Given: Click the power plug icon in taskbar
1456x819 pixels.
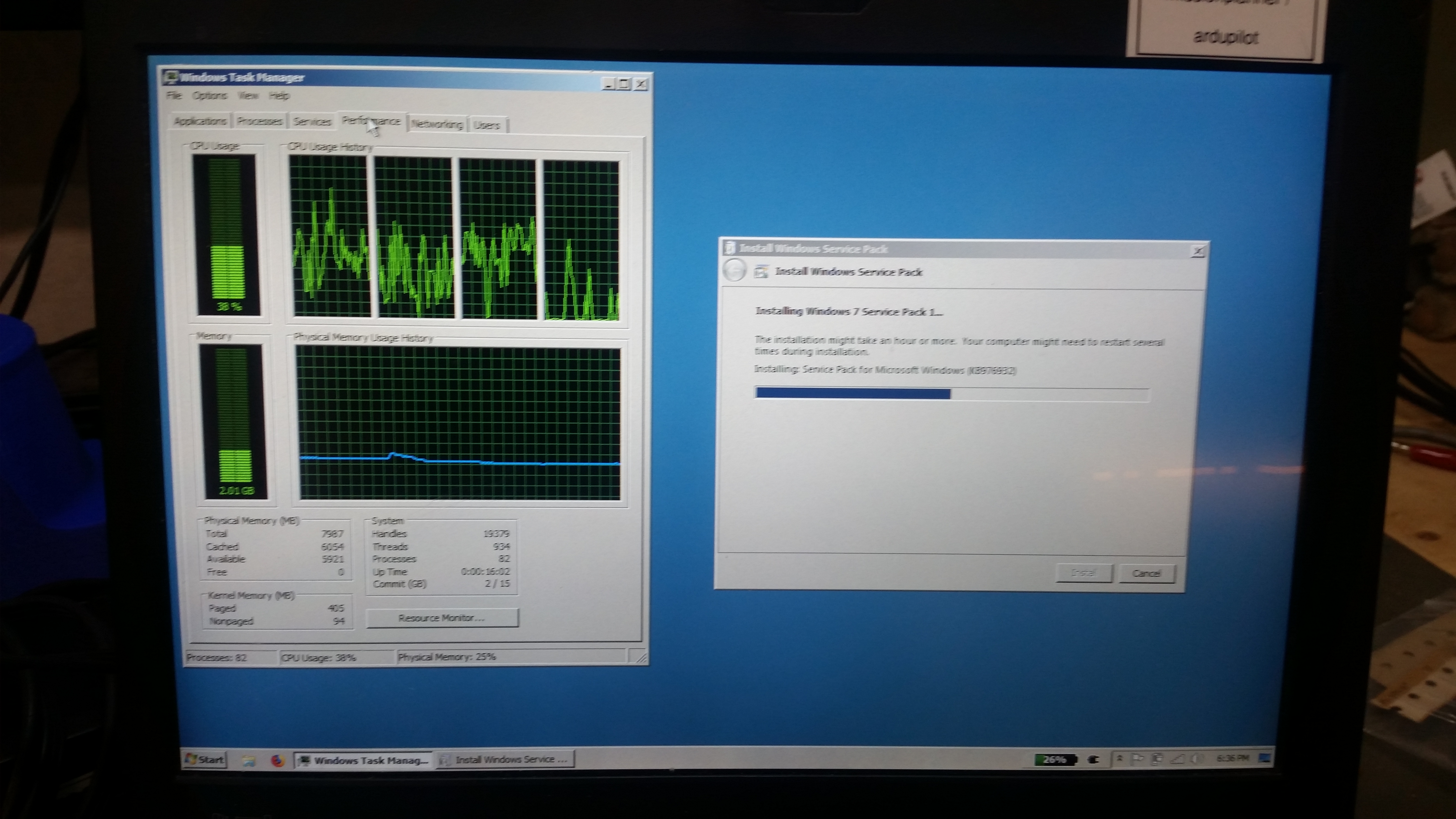Looking at the screenshot, I should pos(1093,760).
